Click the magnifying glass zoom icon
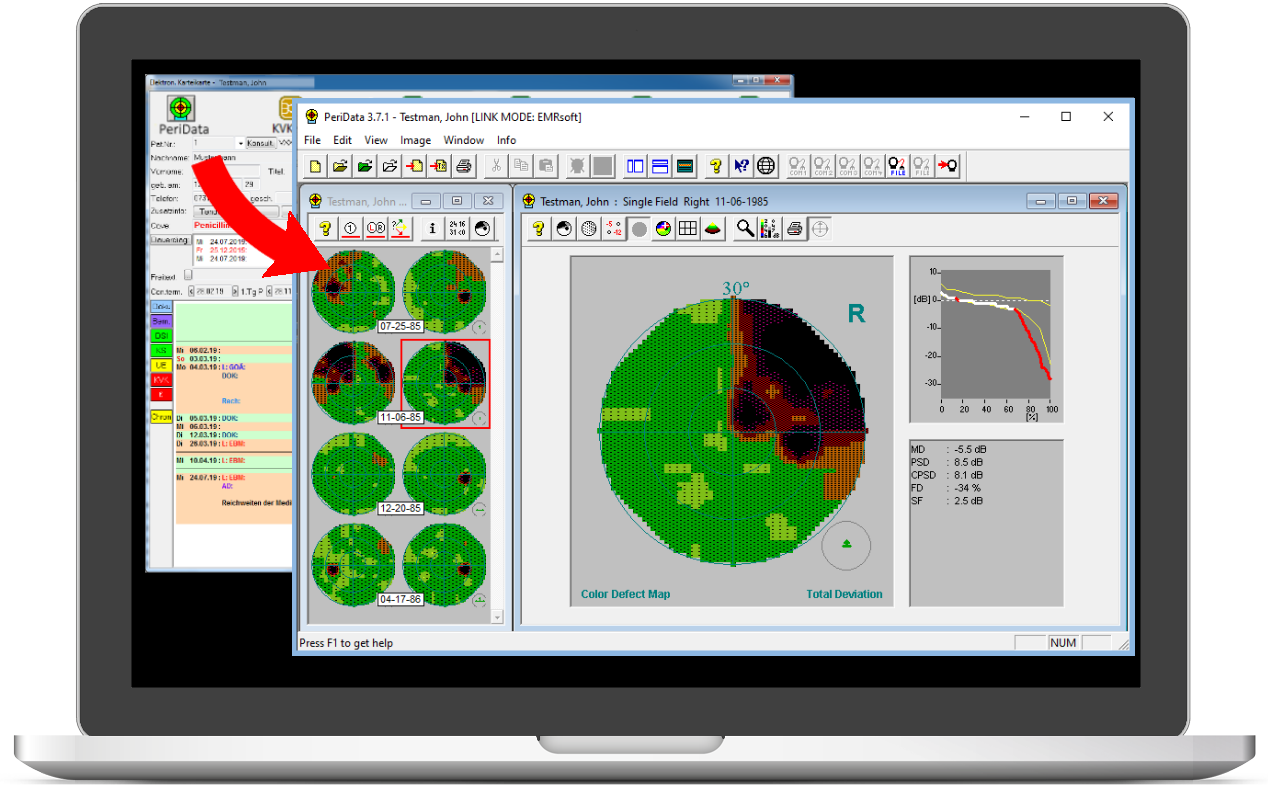This screenshot has height=800, width=1268. 745,229
